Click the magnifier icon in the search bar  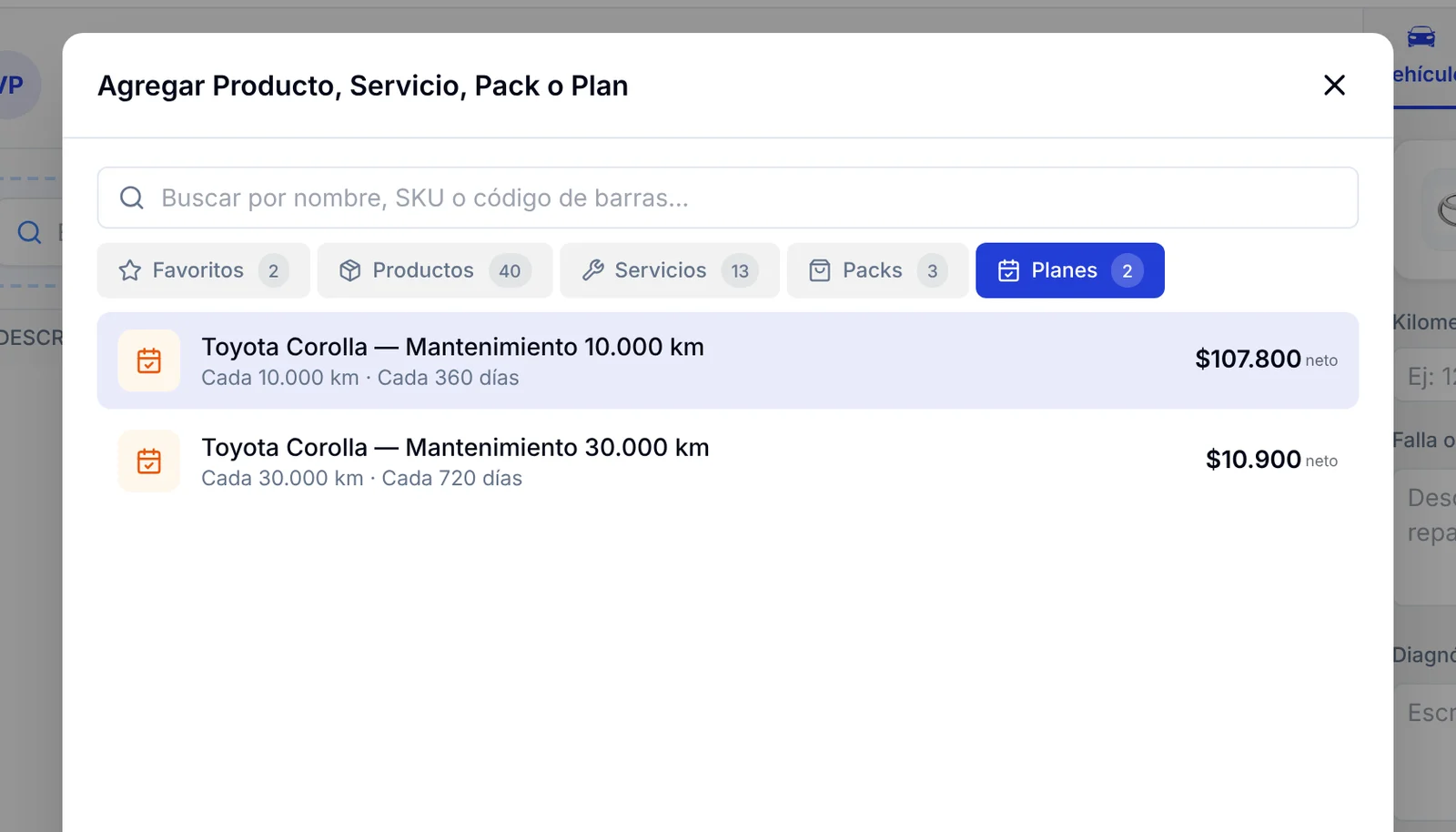tap(132, 198)
